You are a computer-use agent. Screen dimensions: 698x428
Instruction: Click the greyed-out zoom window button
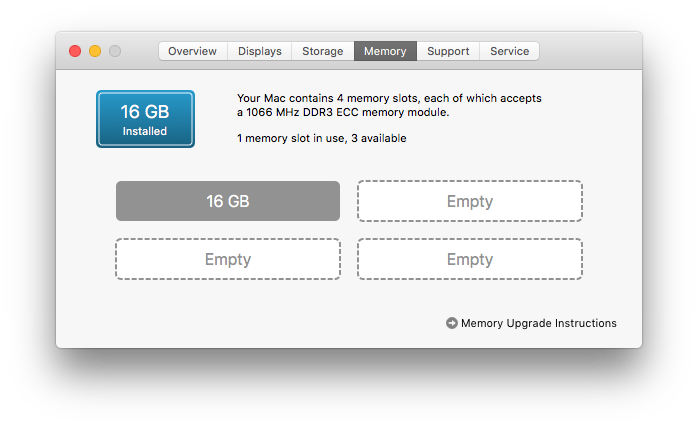pos(115,51)
